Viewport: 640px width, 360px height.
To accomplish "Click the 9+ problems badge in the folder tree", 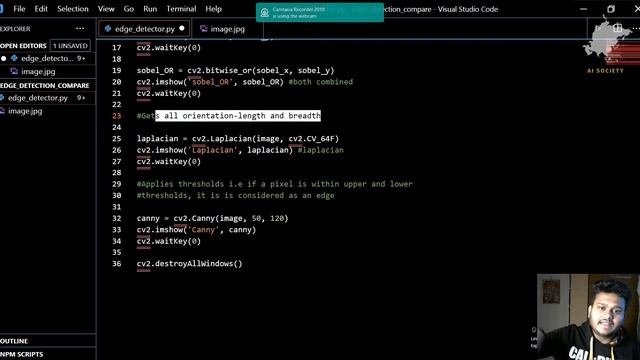I will pos(81,98).
